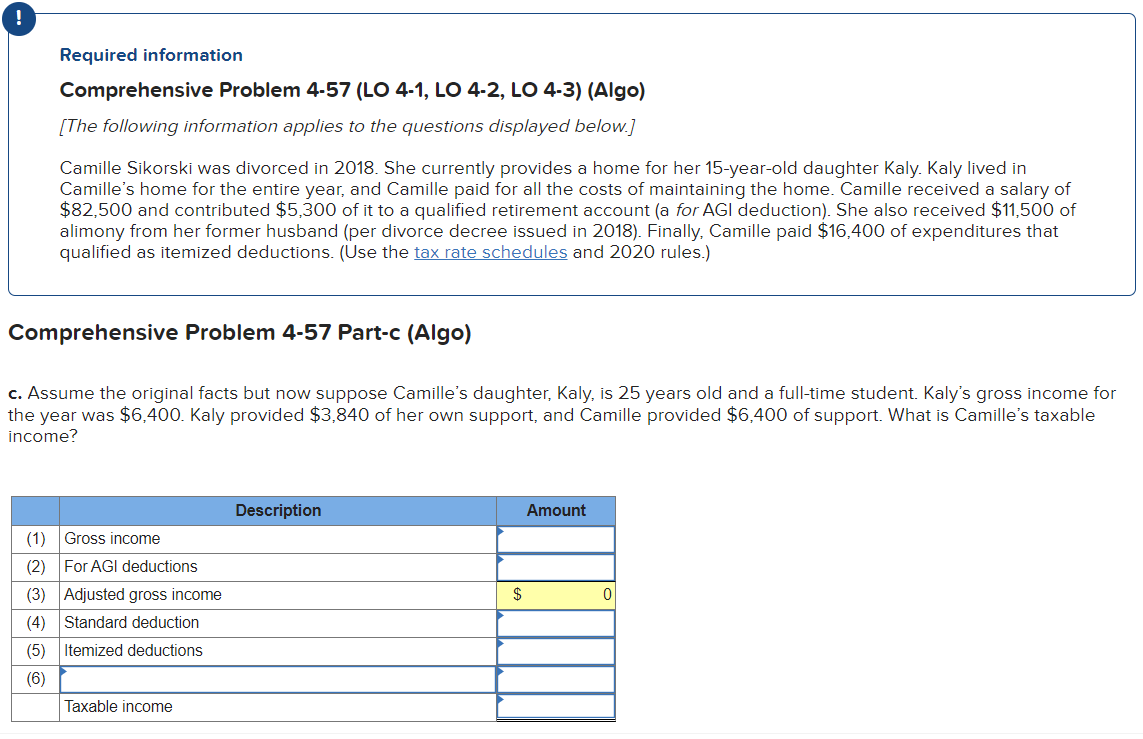
Task: Click the Itemized deductions amount input field
Action: 558,650
